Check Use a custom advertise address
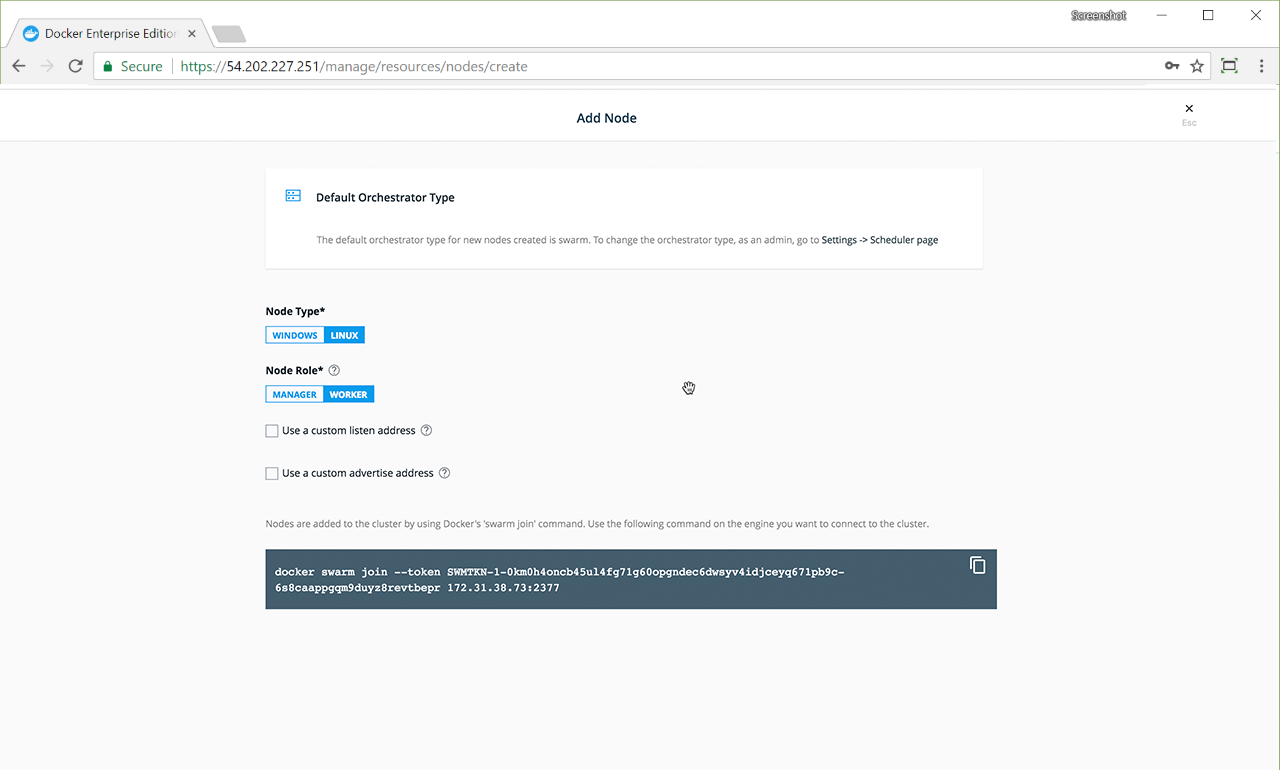Image resolution: width=1280 pixels, height=770 pixels. click(x=272, y=473)
